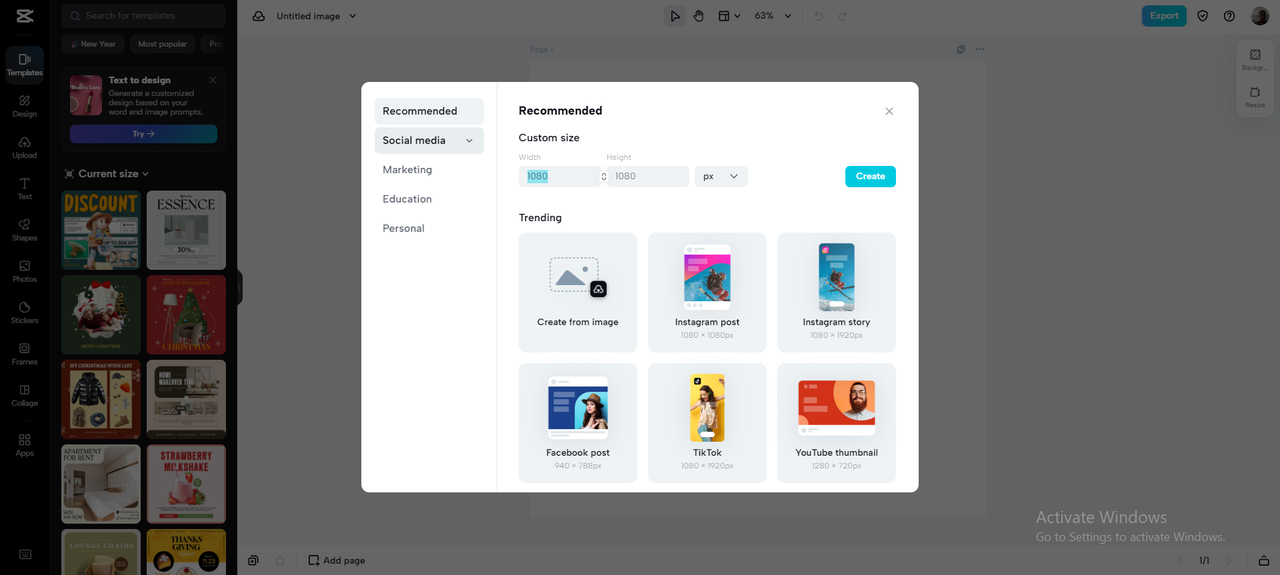Open the px unit dropdown
Viewport: 1280px width, 575px height.
pyautogui.click(x=721, y=176)
